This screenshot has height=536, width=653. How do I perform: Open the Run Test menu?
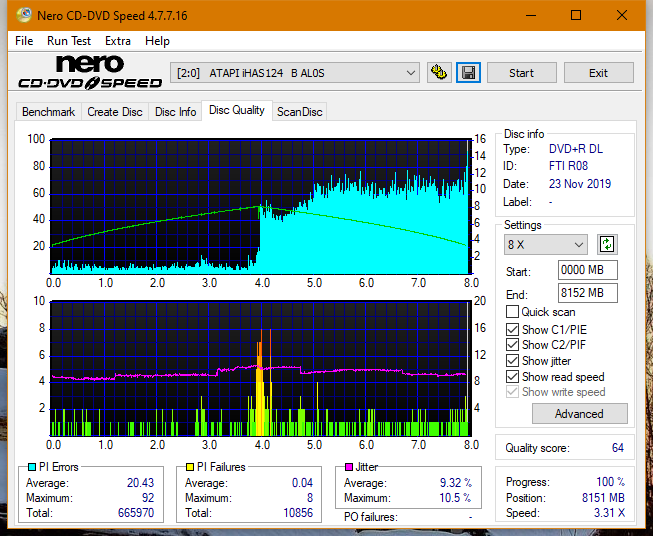(69, 41)
